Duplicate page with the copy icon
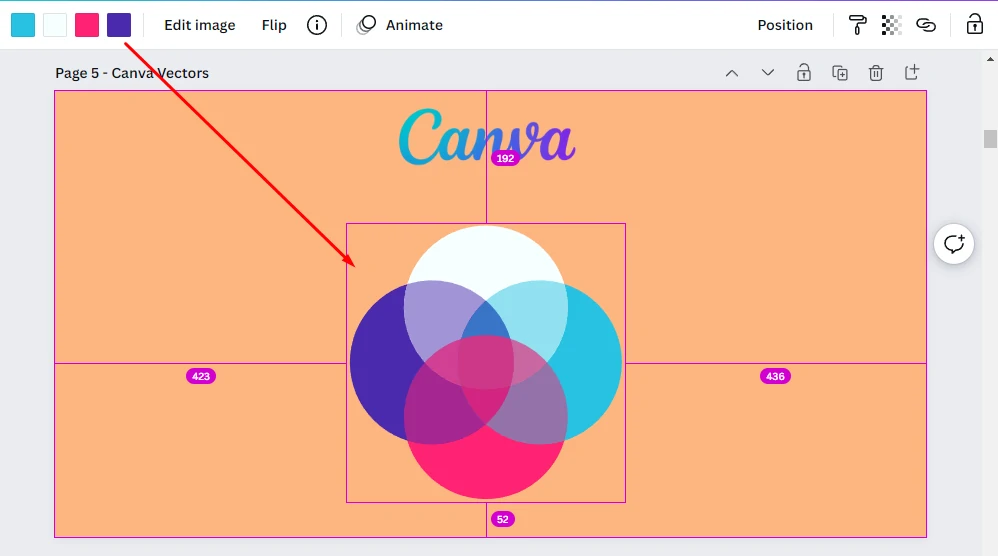 (x=840, y=73)
